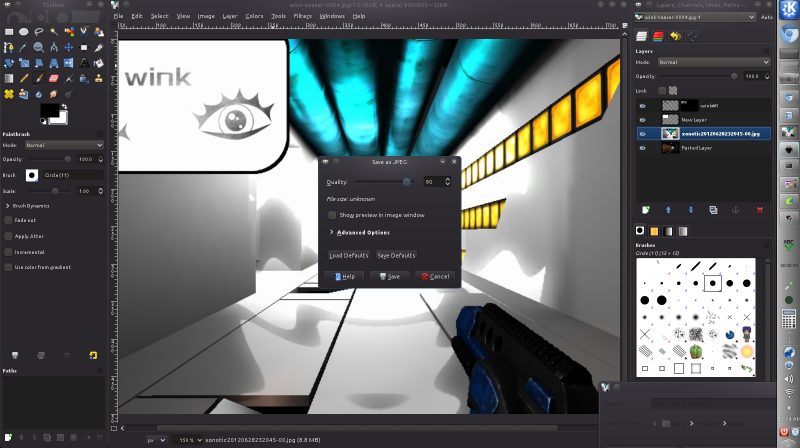Screen dimensions: 800x448
Task: Select the Perspective tool
Action: pyautogui.click(x=54, y=63)
